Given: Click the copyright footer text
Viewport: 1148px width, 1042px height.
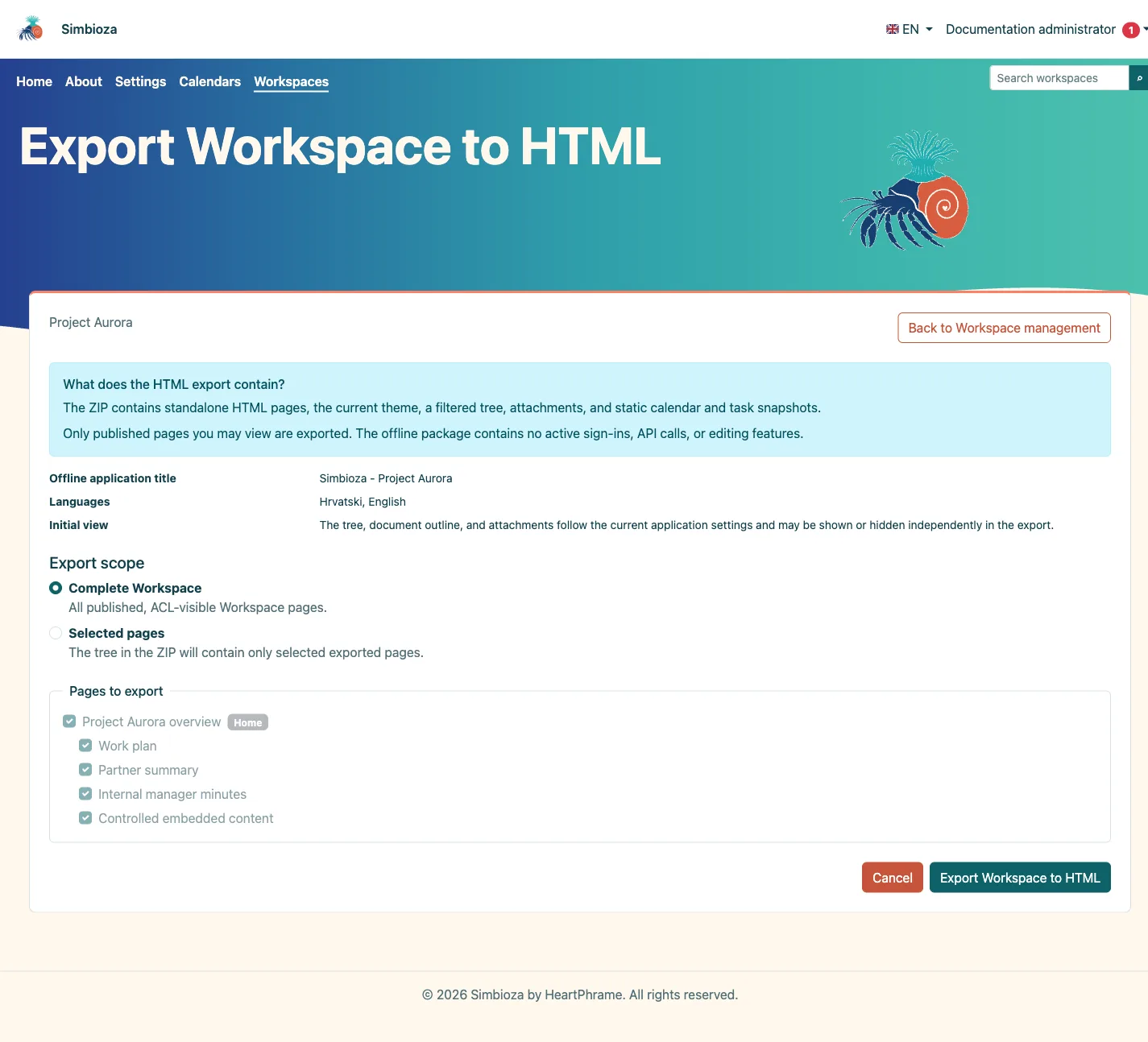Looking at the screenshot, I should (x=580, y=994).
